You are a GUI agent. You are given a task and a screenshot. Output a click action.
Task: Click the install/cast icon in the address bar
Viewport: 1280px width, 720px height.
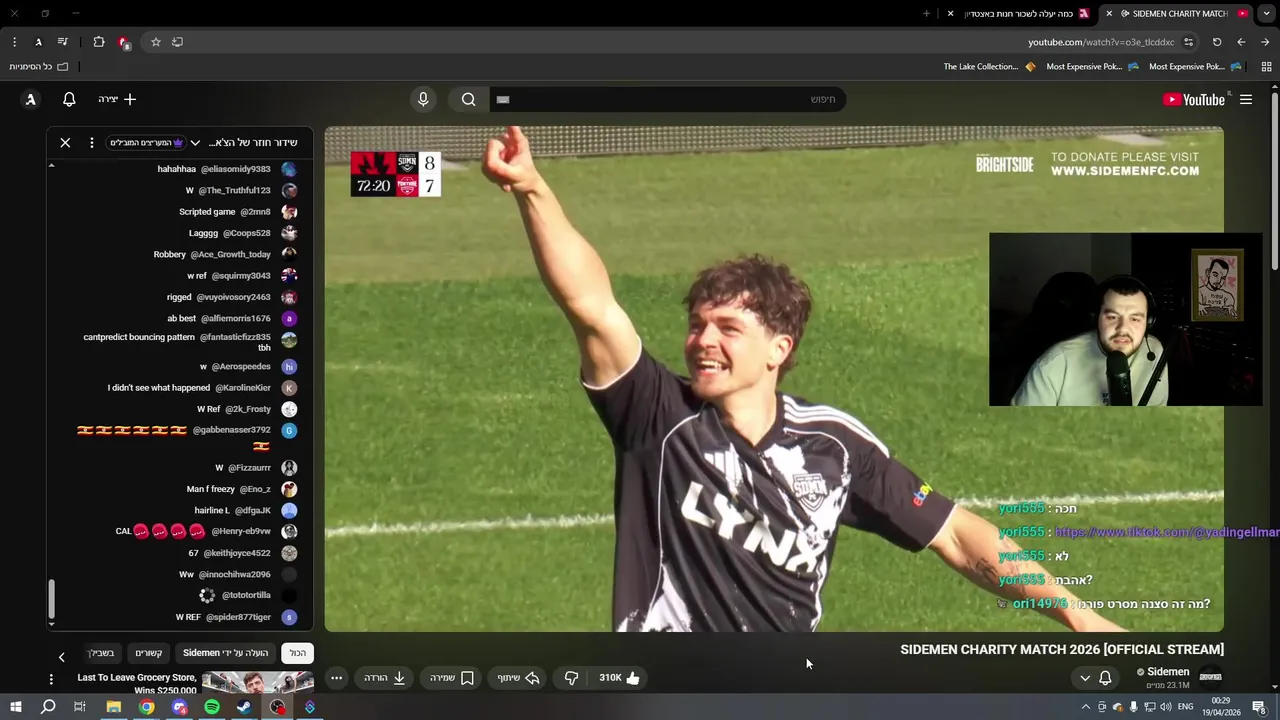(177, 42)
